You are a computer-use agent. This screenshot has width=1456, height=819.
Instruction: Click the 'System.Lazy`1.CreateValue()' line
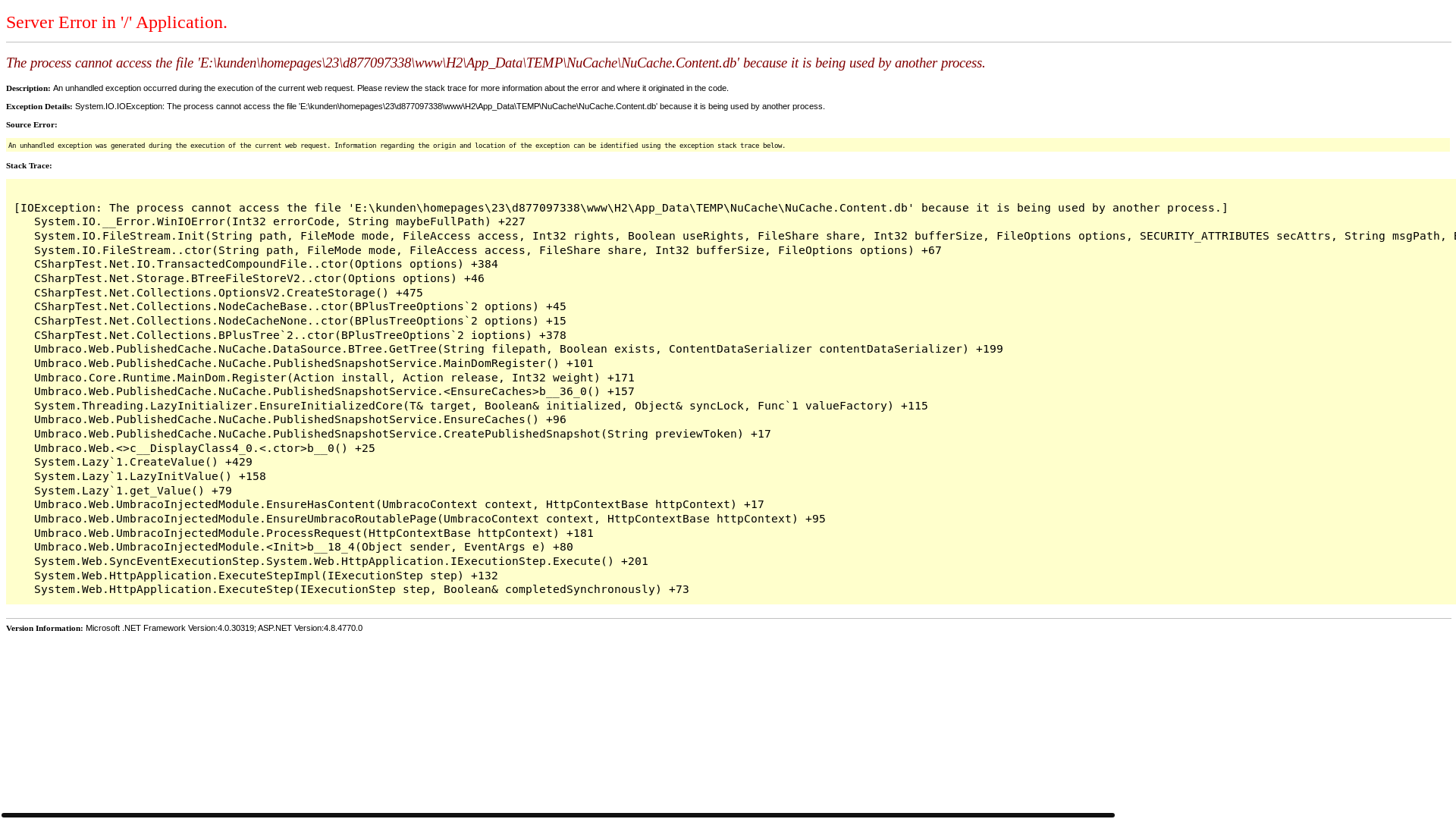pos(143,462)
